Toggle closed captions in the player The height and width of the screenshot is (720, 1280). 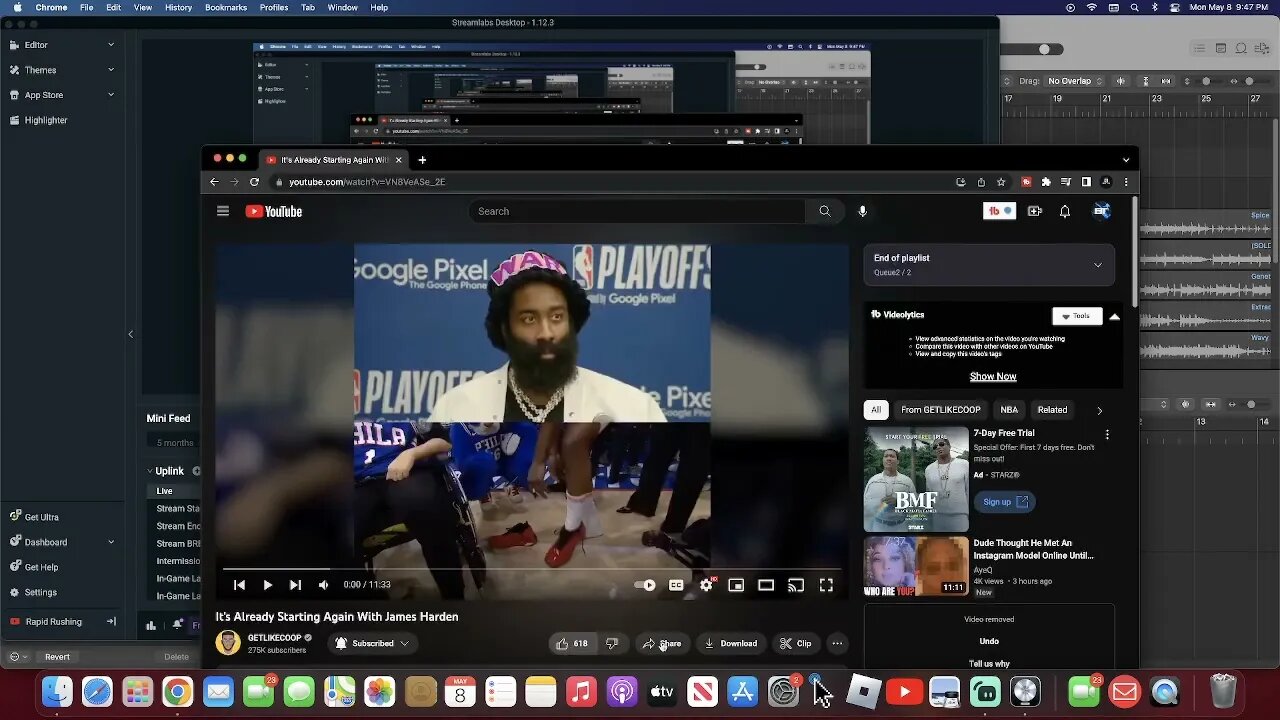click(x=676, y=585)
